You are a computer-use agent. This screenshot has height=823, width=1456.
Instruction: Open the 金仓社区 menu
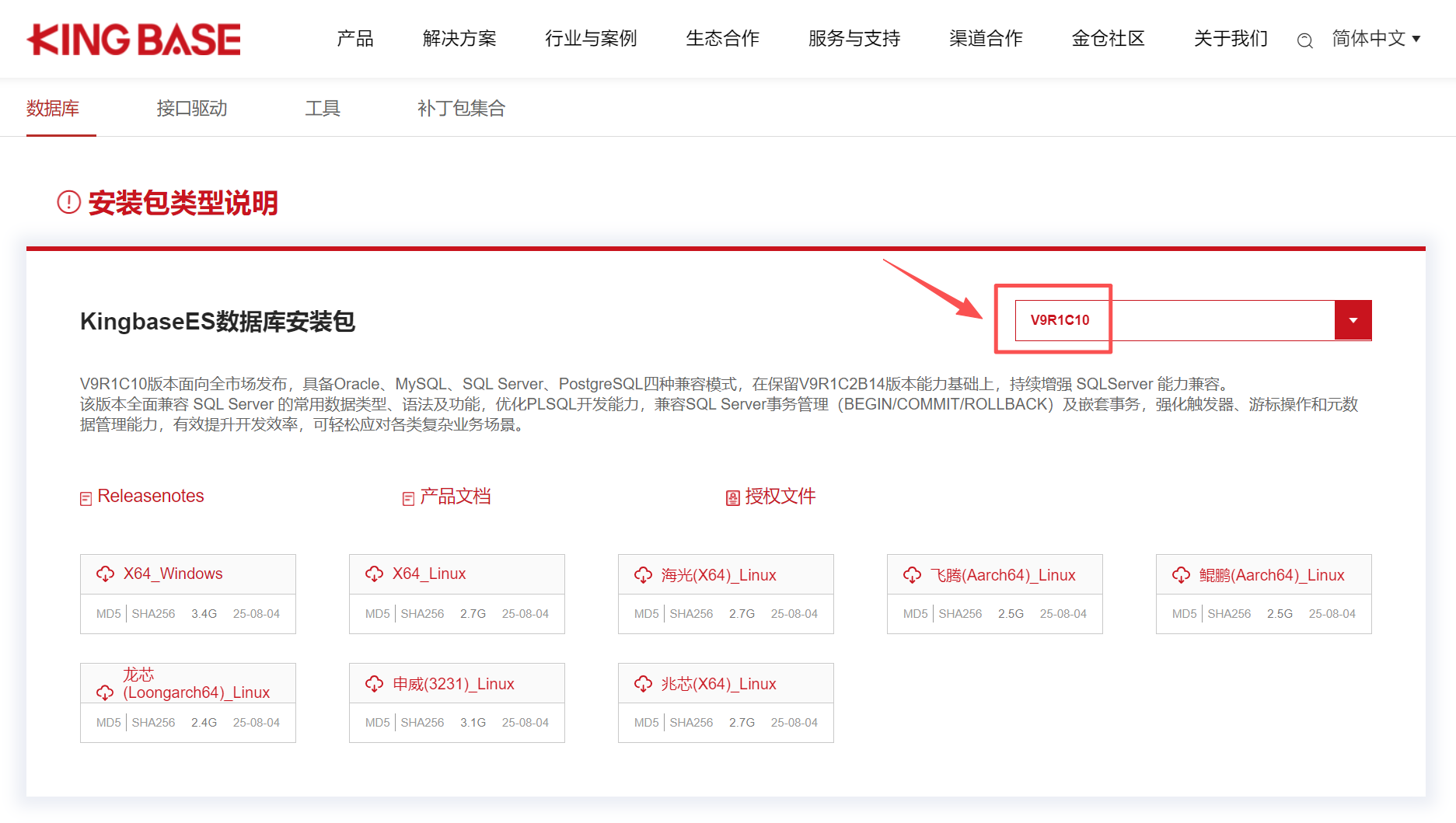(1108, 38)
